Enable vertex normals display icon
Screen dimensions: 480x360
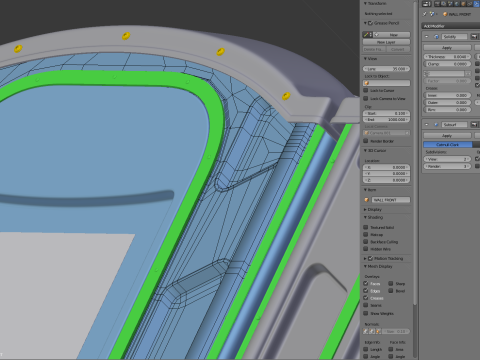[366, 331]
